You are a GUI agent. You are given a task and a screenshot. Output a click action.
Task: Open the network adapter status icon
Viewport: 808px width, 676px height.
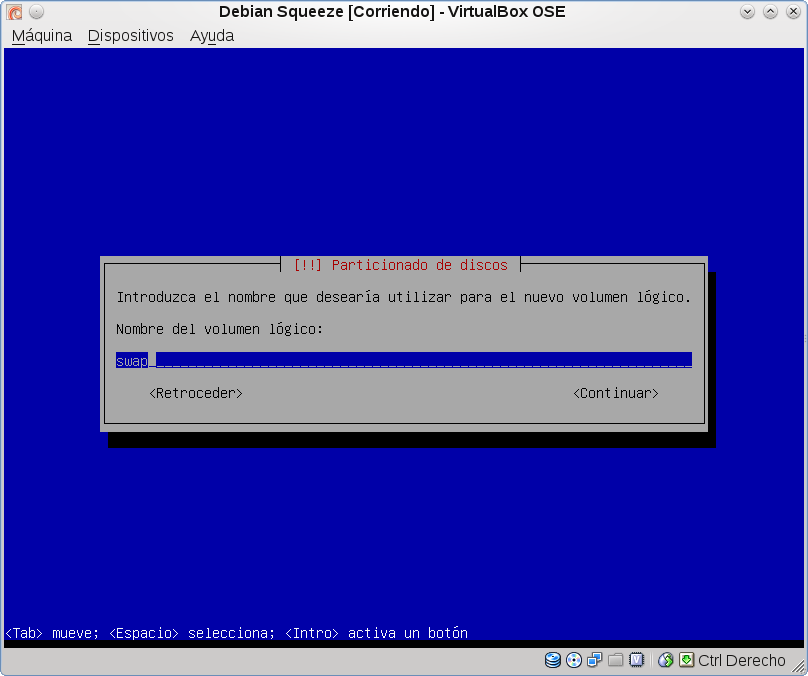point(595,660)
